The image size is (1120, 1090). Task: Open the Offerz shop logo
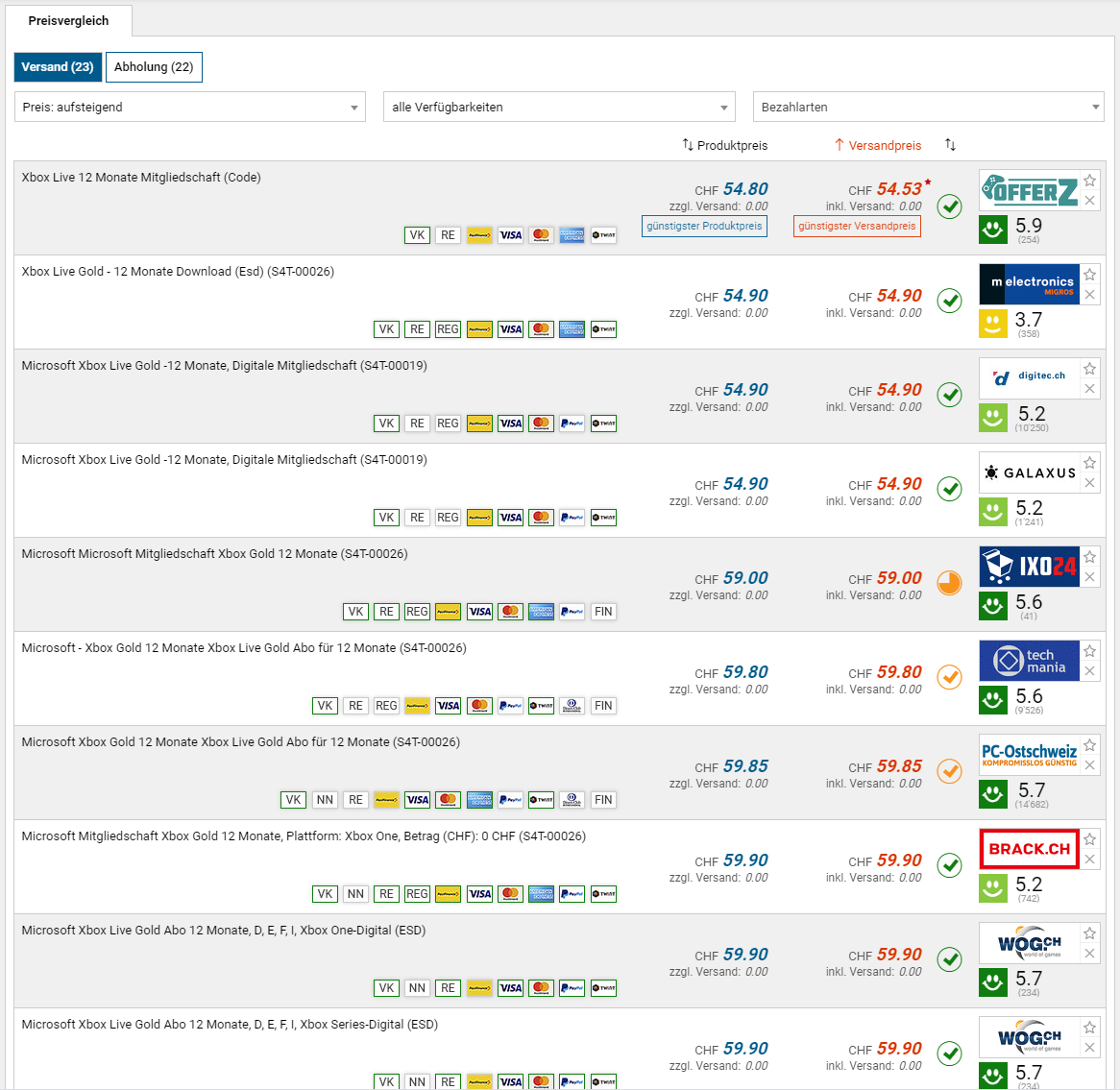[x=1030, y=190]
